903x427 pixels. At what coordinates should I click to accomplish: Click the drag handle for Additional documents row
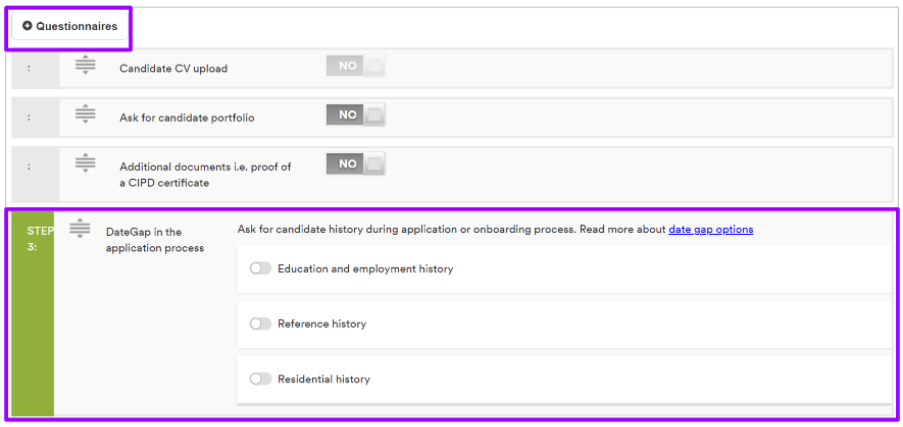pyautogui.click(x=85, y=163)
